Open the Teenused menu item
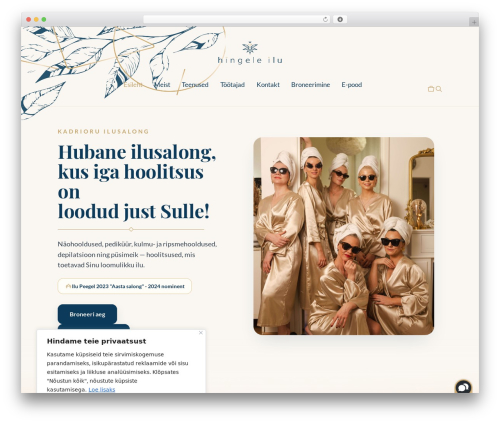500x423 pixels. point(195,85)
